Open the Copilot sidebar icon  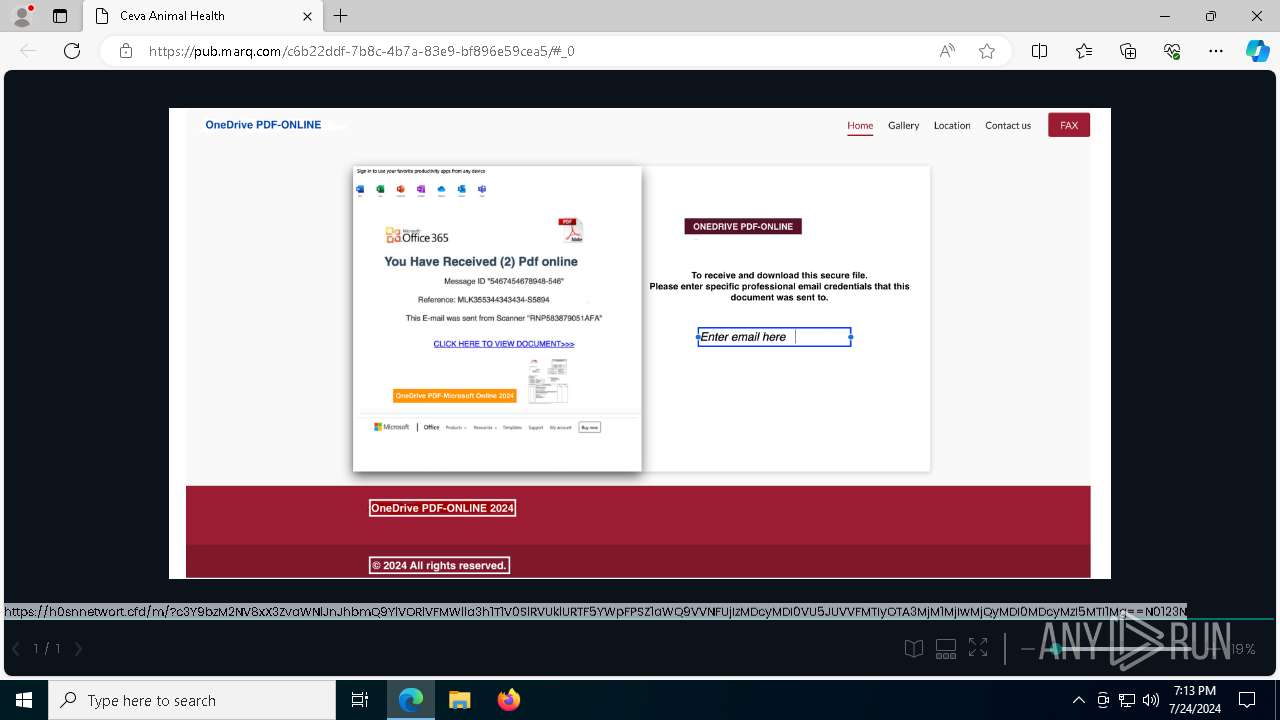1257,51
